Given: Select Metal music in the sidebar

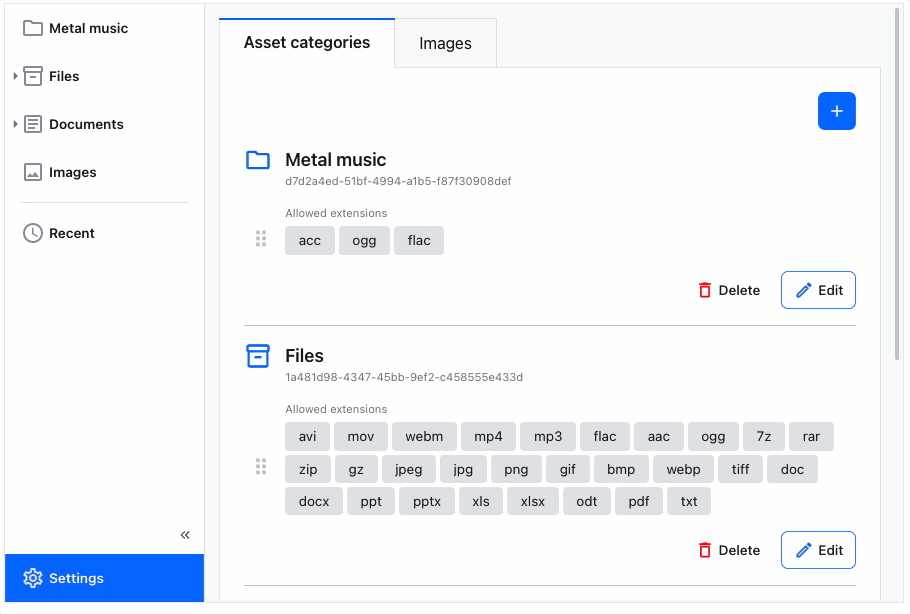Looking at the screenshot, I should coord(88,28).
